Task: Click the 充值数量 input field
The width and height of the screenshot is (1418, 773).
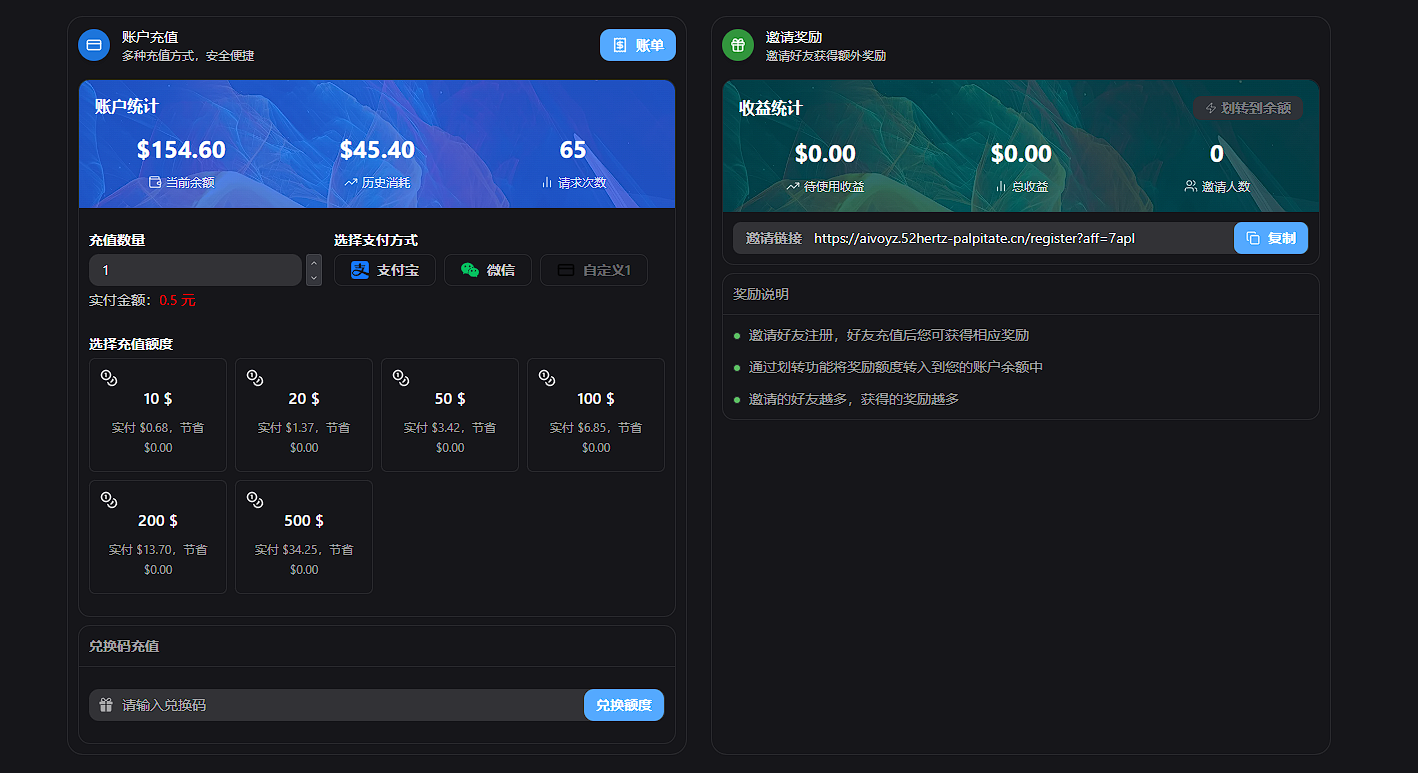Action: 195,270
